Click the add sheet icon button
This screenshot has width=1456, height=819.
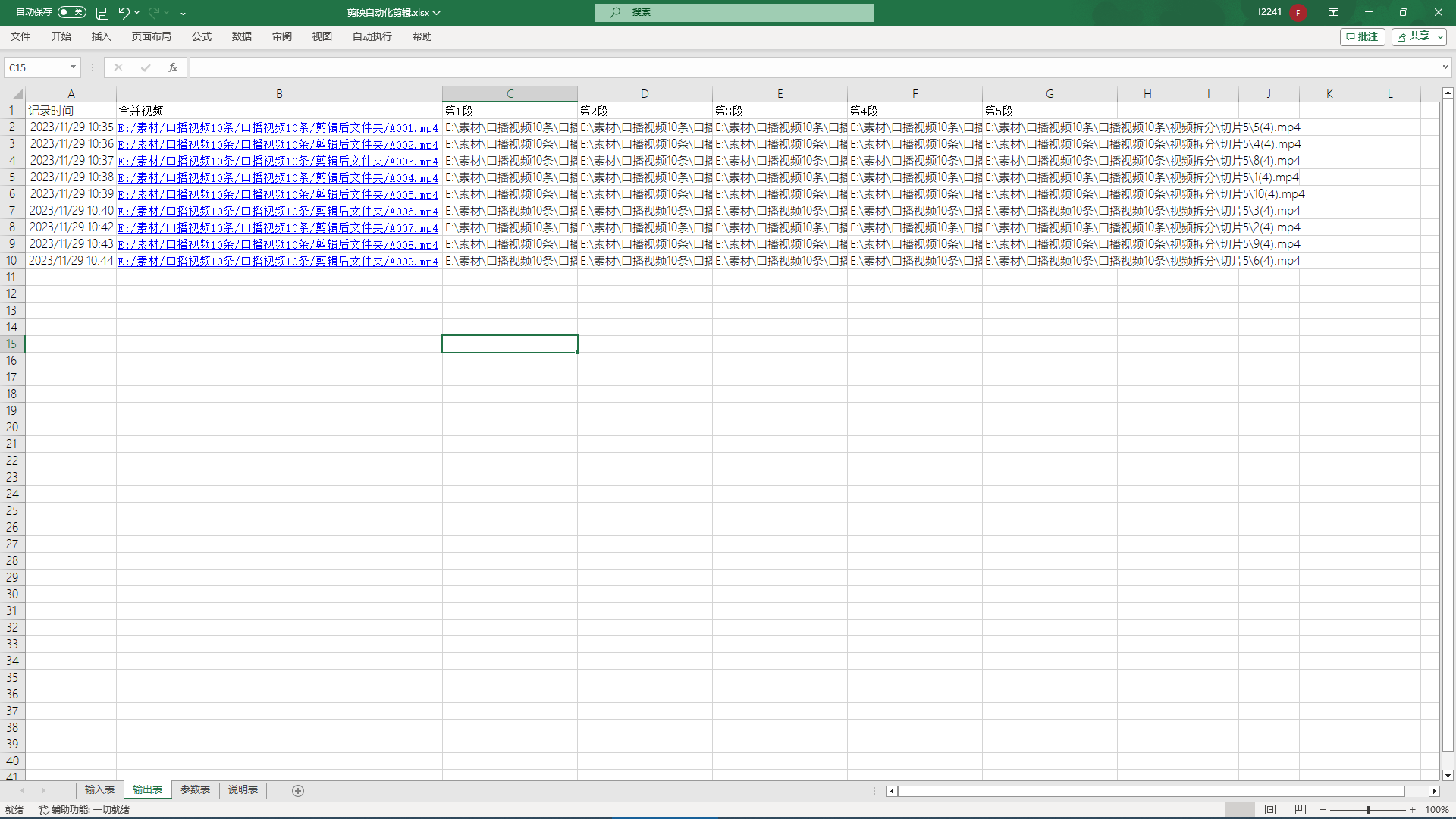297,790
